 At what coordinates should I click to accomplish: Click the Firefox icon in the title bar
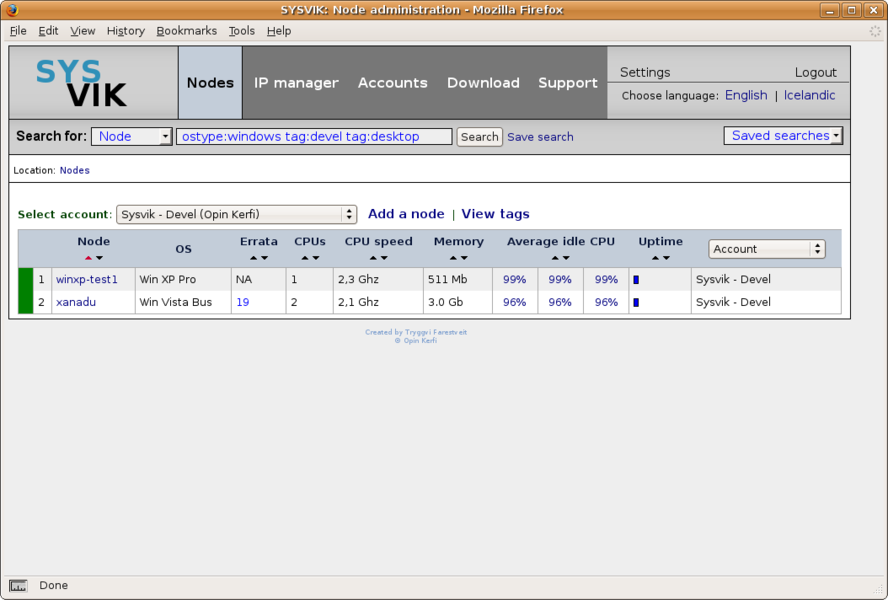point(12,10)
